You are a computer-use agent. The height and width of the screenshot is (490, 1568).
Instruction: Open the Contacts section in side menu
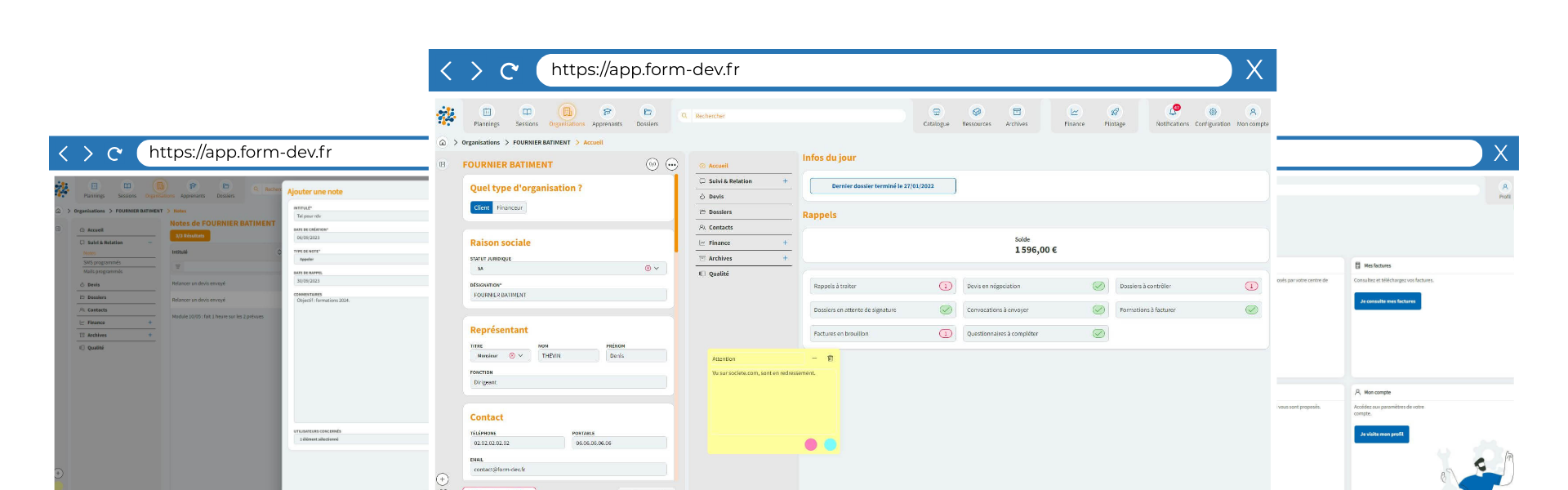(721, 228)
